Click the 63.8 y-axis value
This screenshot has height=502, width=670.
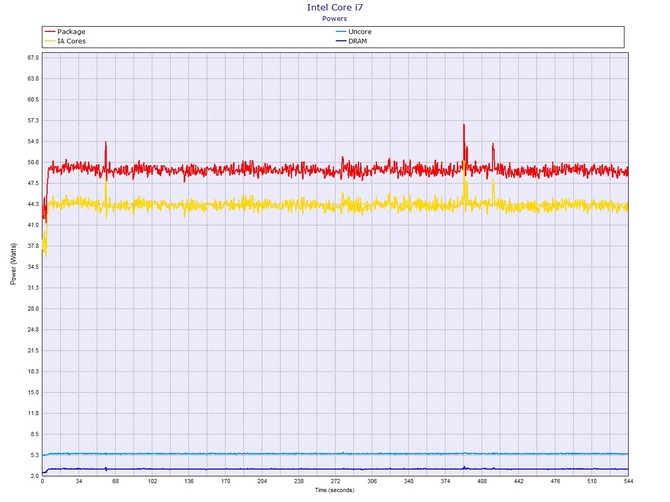(33, 79)
